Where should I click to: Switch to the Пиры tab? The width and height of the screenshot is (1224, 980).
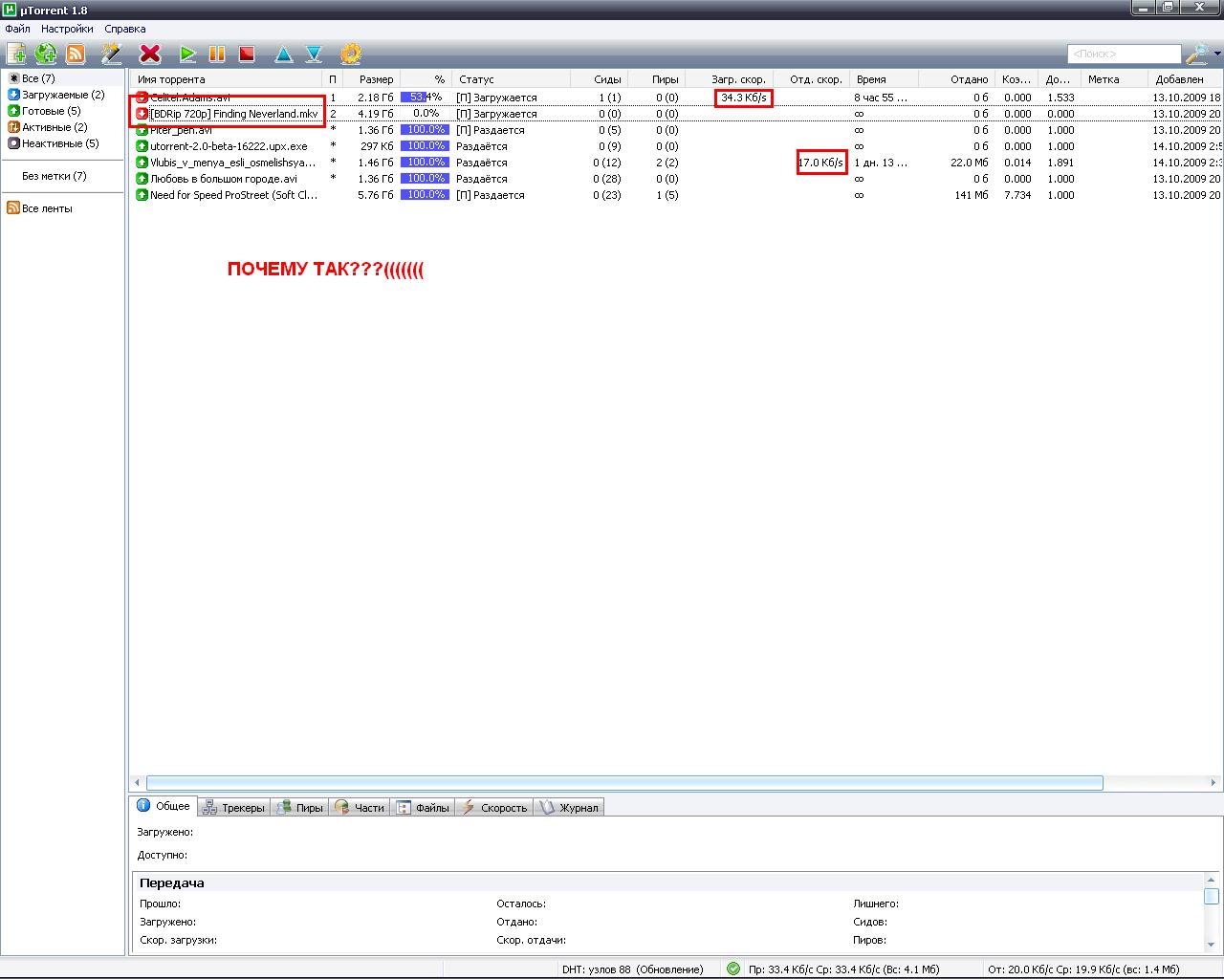tap(299, 808)
